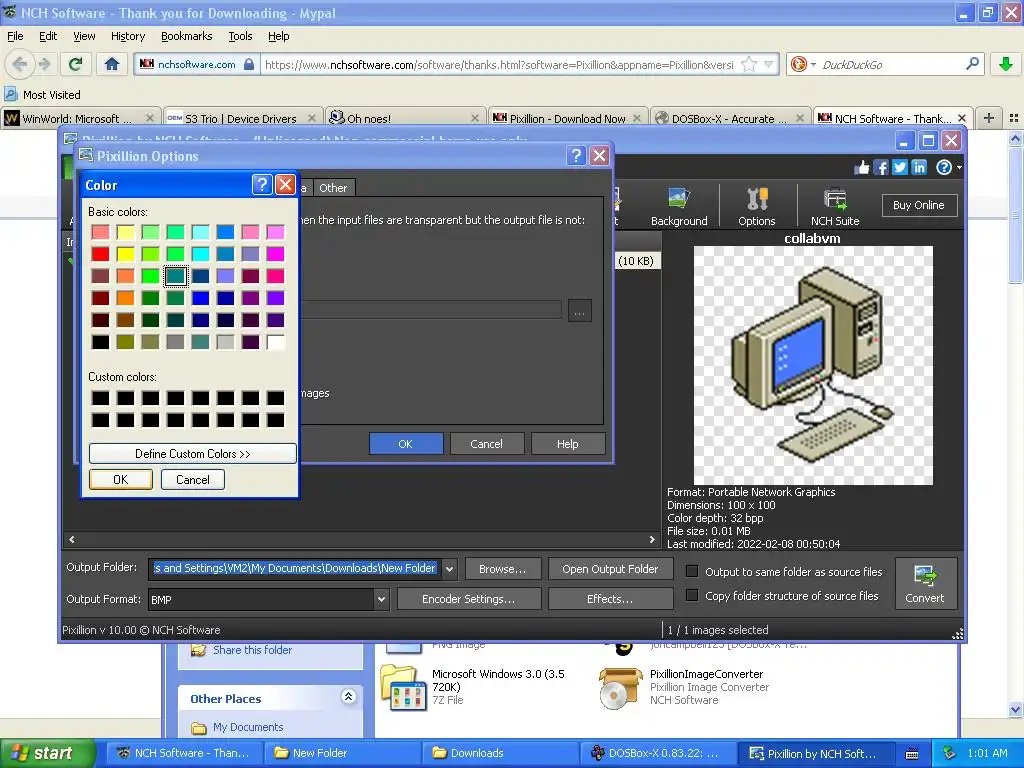
Task: Open Most Visited bookmarks folder
Action: coord(42,95)
